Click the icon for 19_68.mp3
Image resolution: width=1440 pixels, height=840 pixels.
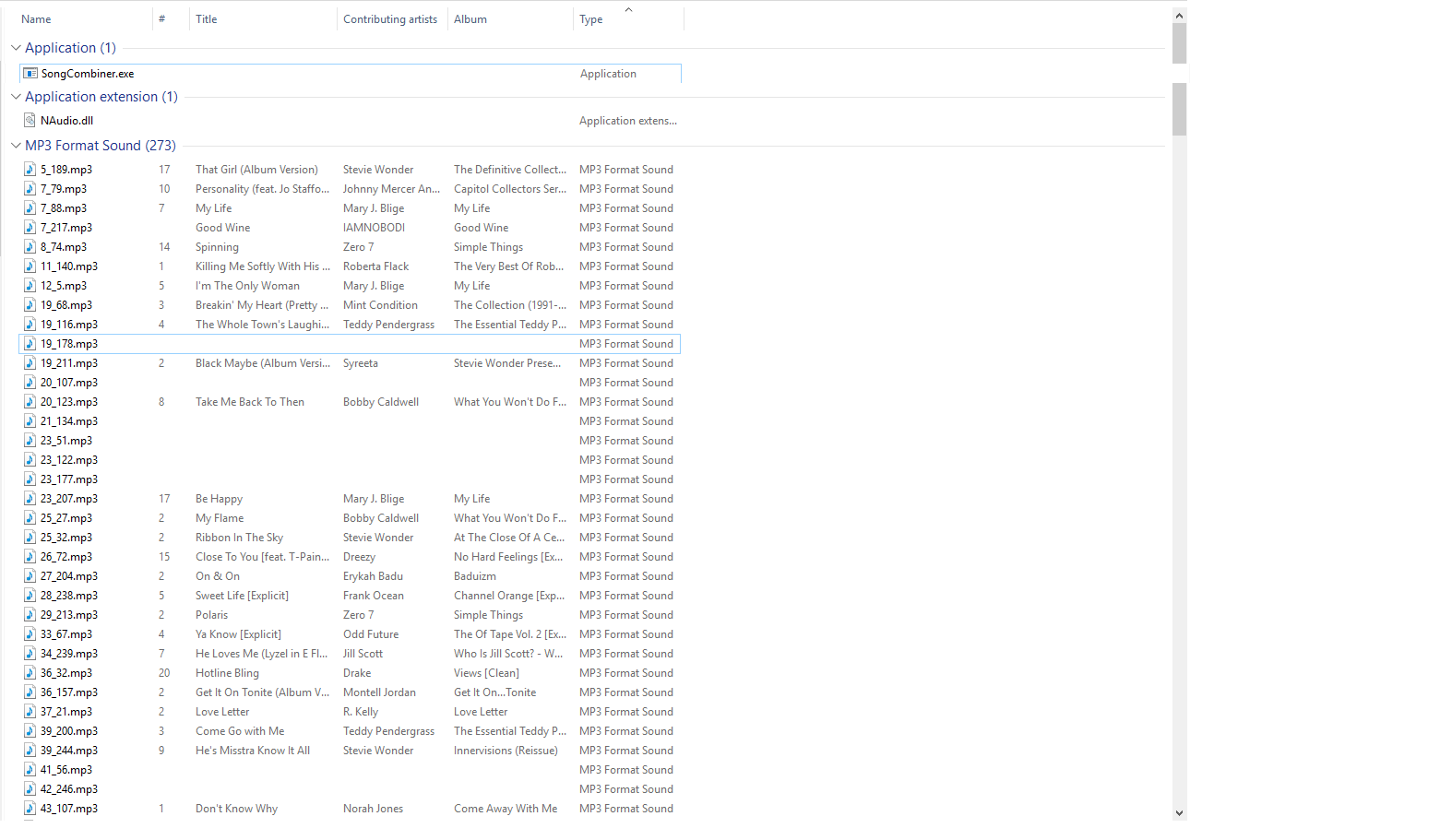pos(30,305)
